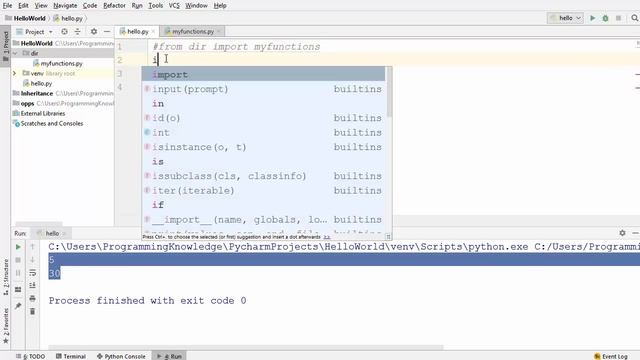
Task: Select the opps project in tree
Action: pos(27,103)
